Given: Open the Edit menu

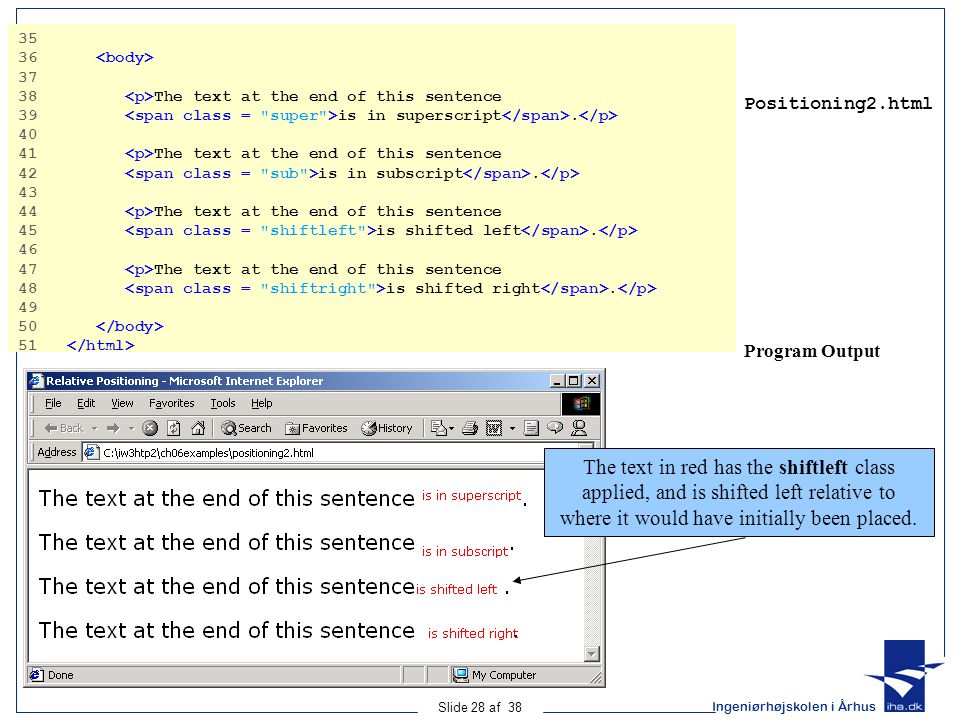Looking at the screenshot, I should 86,403.
